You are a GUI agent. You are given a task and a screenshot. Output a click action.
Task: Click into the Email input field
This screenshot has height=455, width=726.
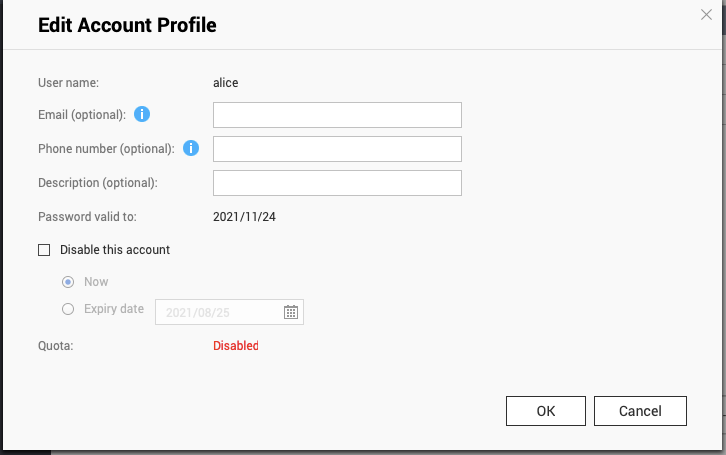(x=337, y=115)
